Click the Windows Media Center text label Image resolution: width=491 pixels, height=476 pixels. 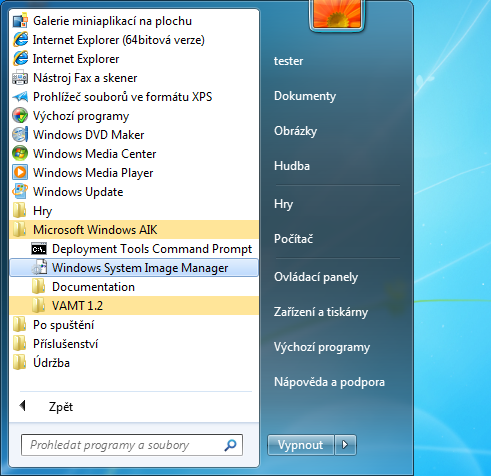point(94,154)
